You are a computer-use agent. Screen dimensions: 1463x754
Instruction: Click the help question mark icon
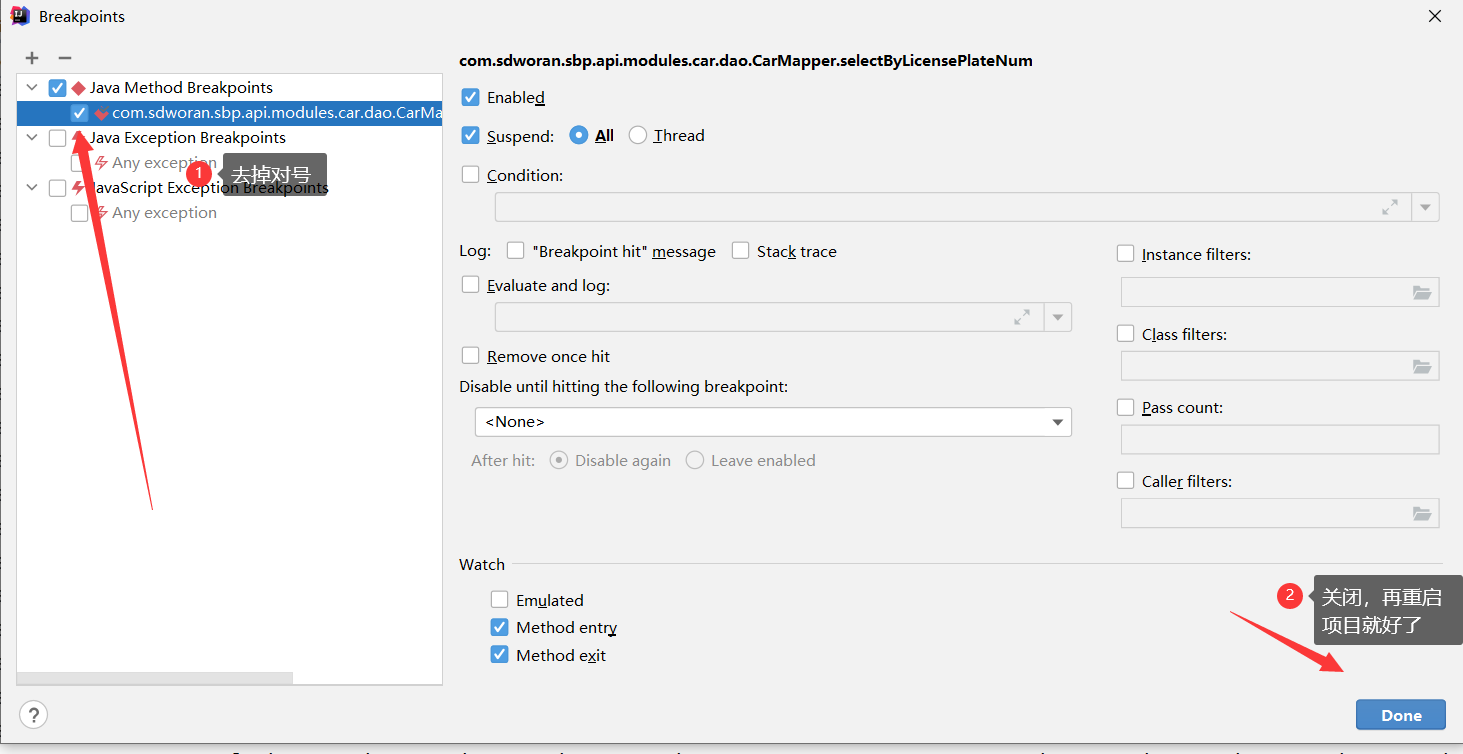(33, 714)
